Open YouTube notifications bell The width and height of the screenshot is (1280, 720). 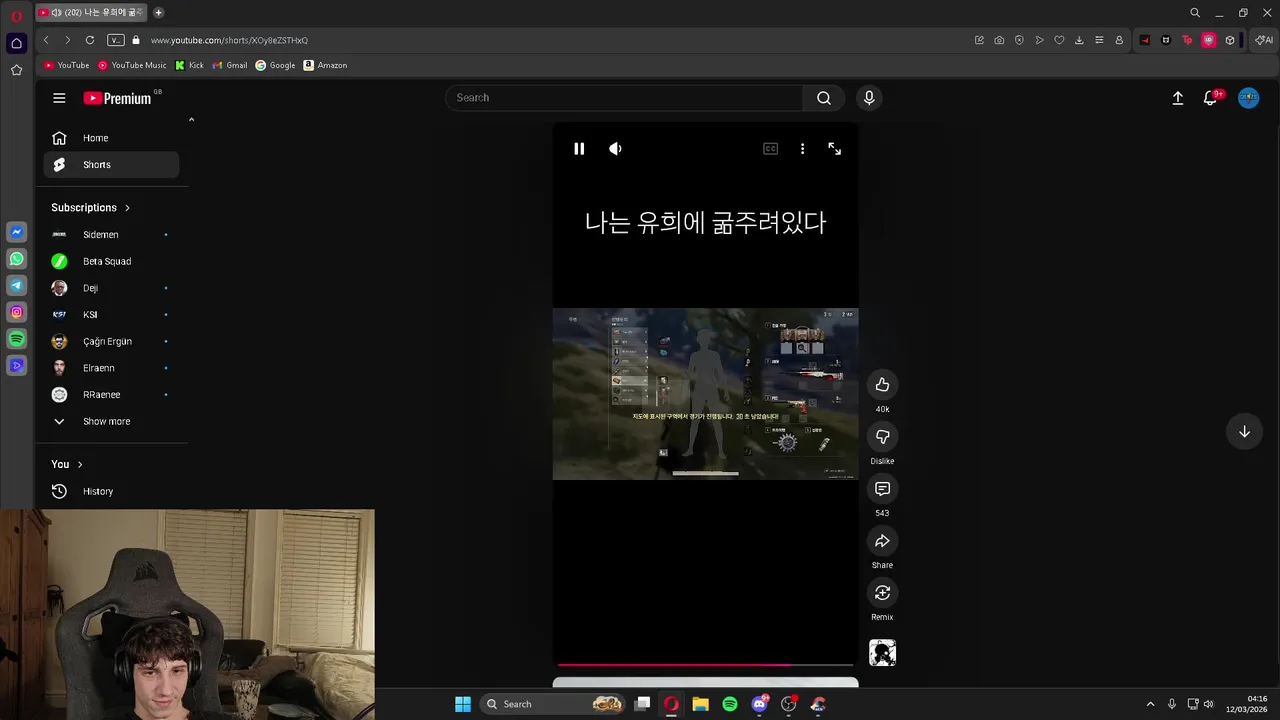(1211, 98)
